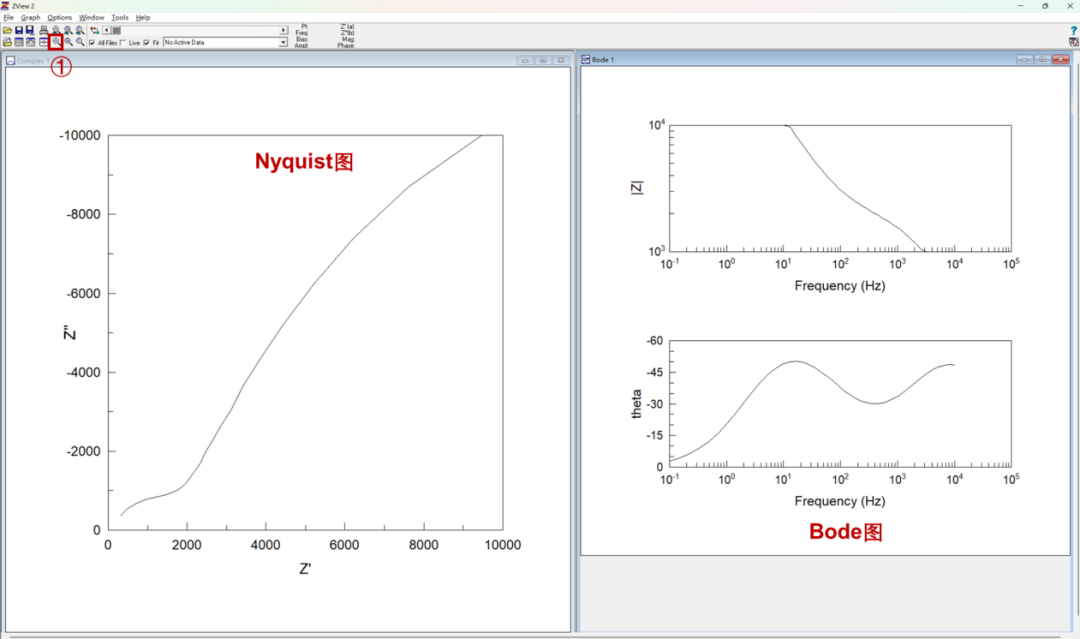This screenshot has width=1080, height=639.
Task: Minimize the Complex 1 window
Action: tap(525, 61)
